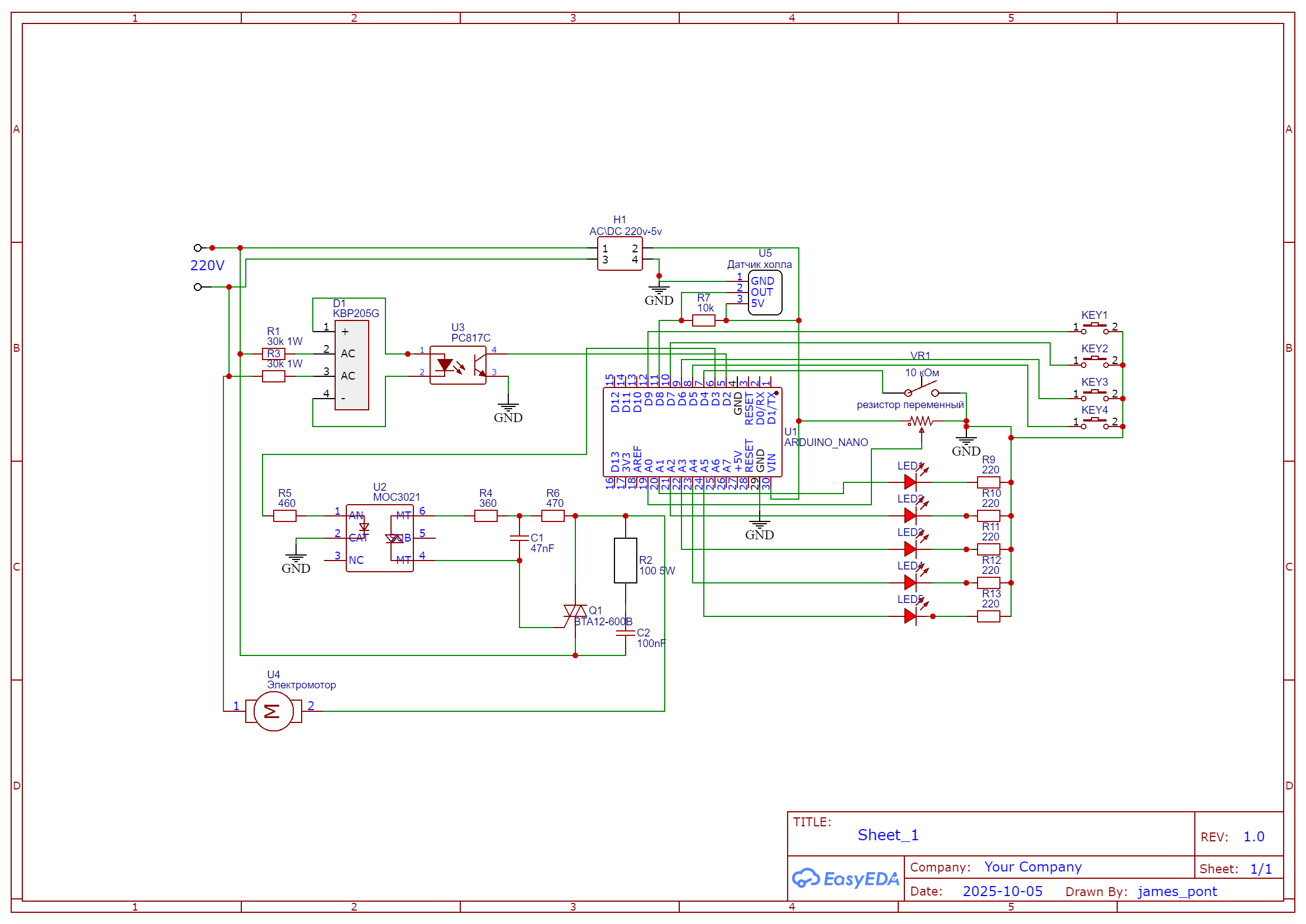The image size is (1306, 924).
Task: Click the electric motor U4 symbol
Action: click(x=273, y=711)
